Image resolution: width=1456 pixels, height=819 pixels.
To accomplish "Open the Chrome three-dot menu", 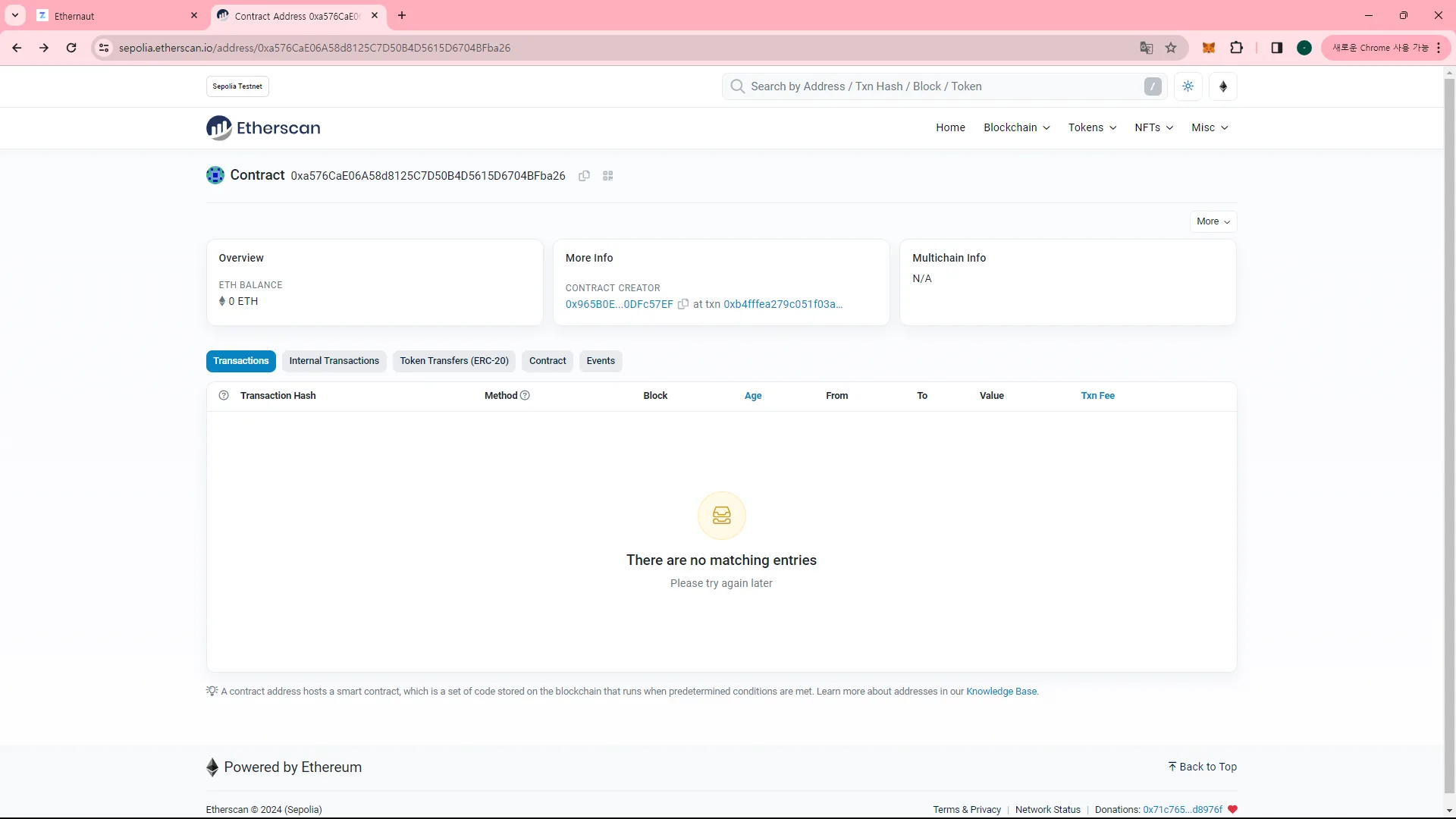I will coord(1439,48).
